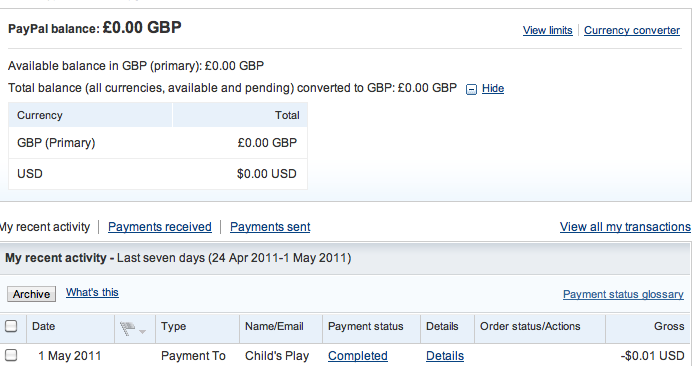Switch to Payments received tab

pyautogui.click(x=160, y=227)
